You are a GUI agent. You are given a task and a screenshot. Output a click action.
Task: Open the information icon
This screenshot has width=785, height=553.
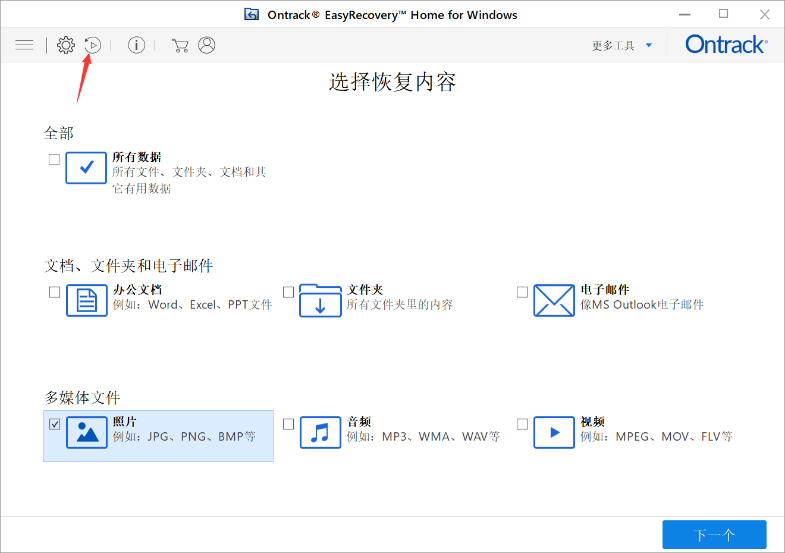click(x=136, y=45)
